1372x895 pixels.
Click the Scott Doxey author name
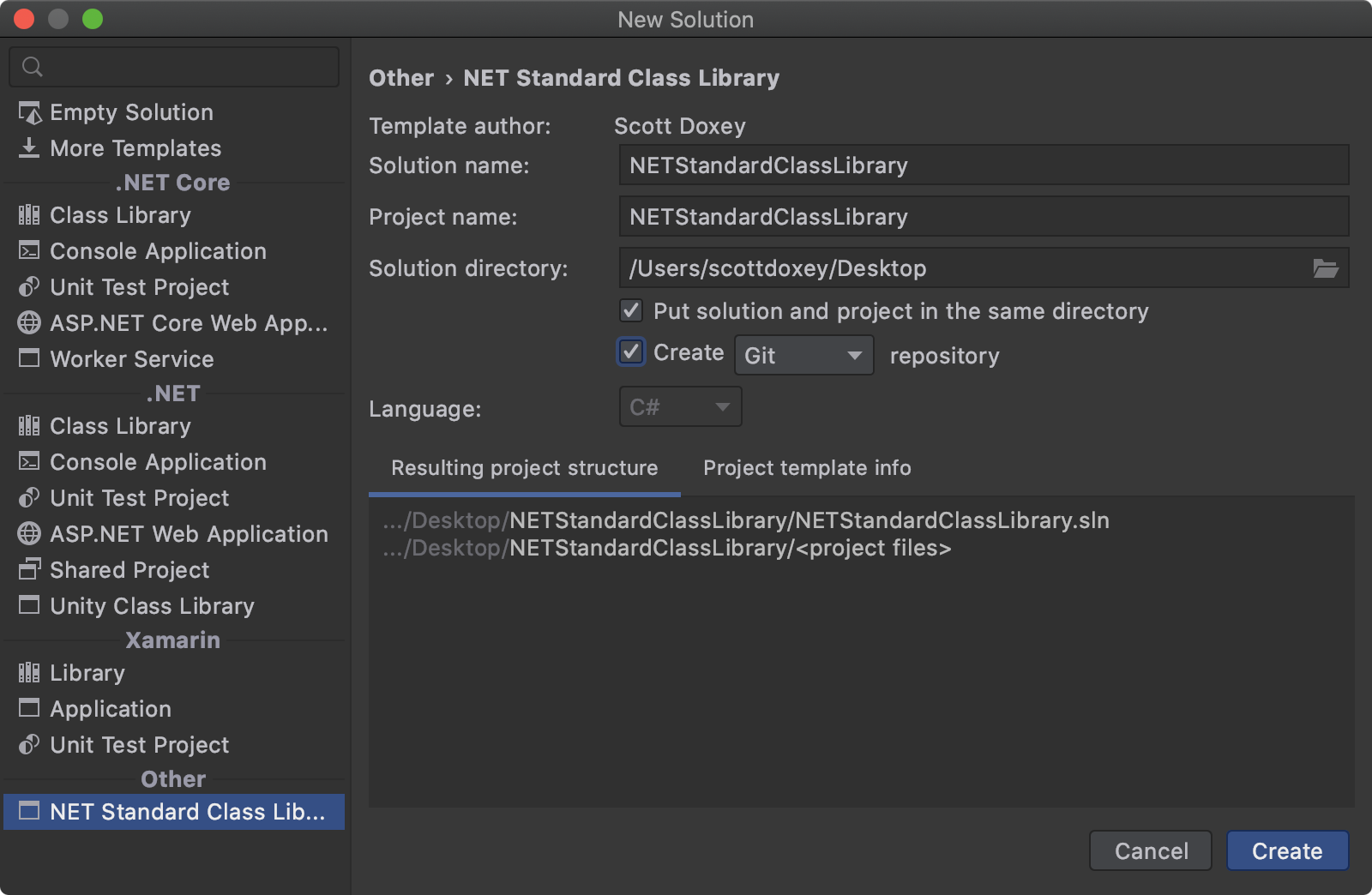[680, 126]
